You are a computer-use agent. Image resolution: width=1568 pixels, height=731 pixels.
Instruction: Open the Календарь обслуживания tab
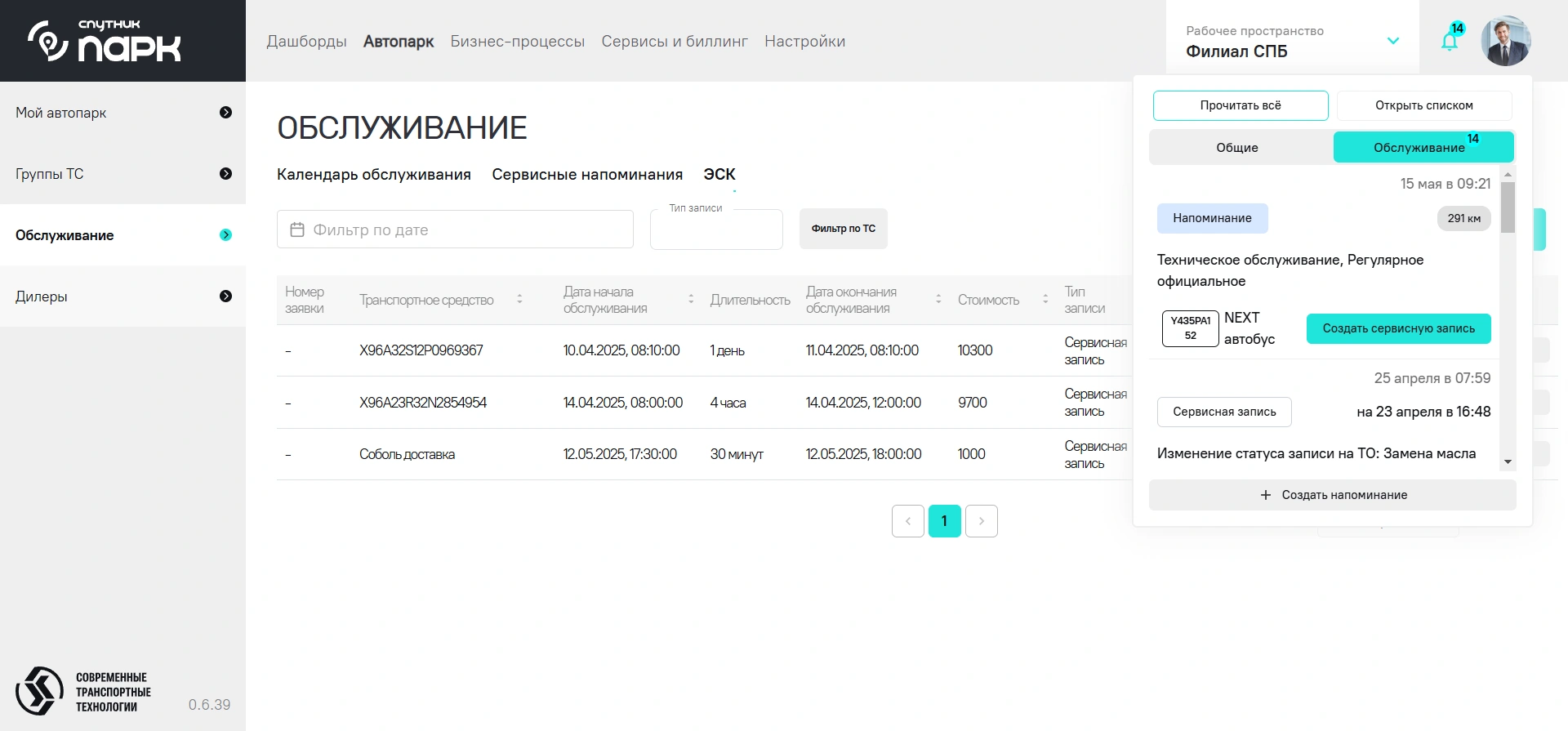373,175
